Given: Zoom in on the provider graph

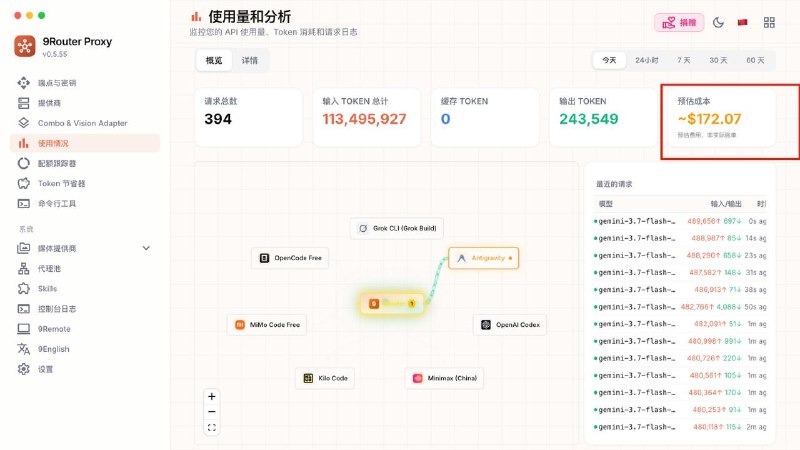Looking at the screenshot, I should pyautogui.click(x=212, y=396).
